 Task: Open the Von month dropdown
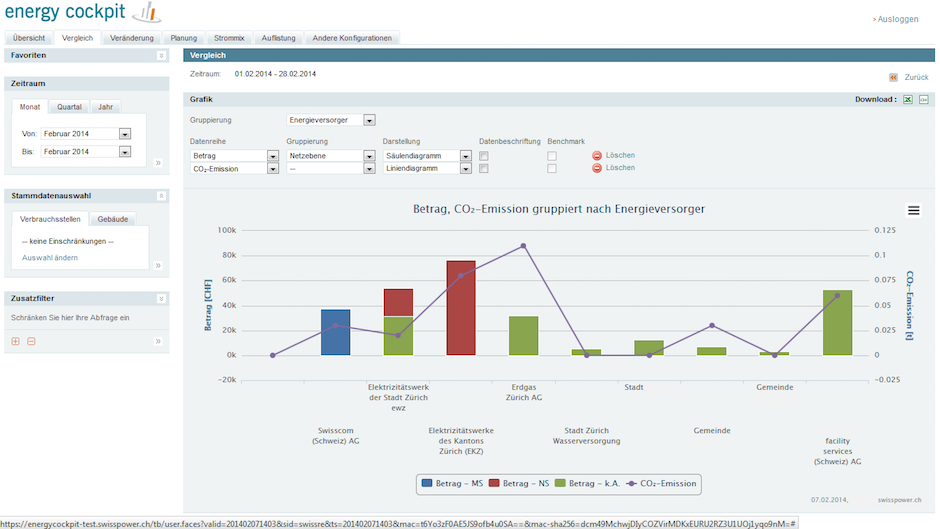point(125,134)
